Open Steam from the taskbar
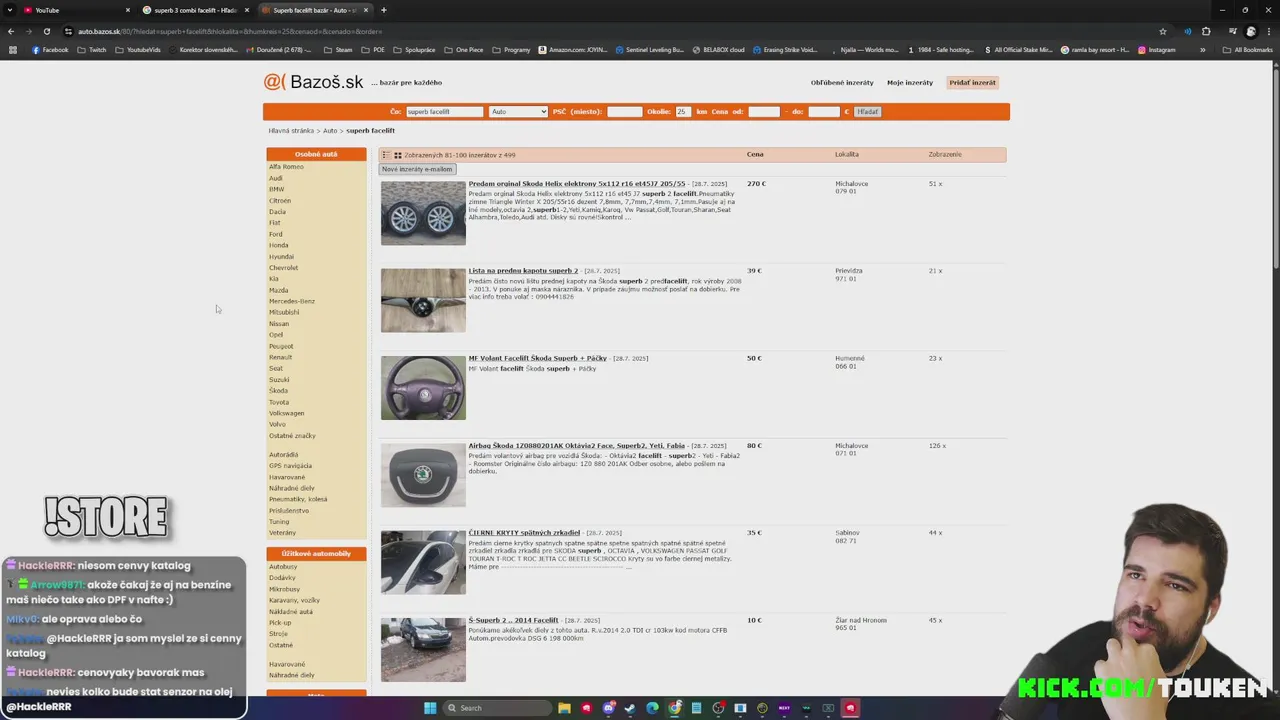The width and height of the screenshot is (1280, 720). click(x=630, y=708)
